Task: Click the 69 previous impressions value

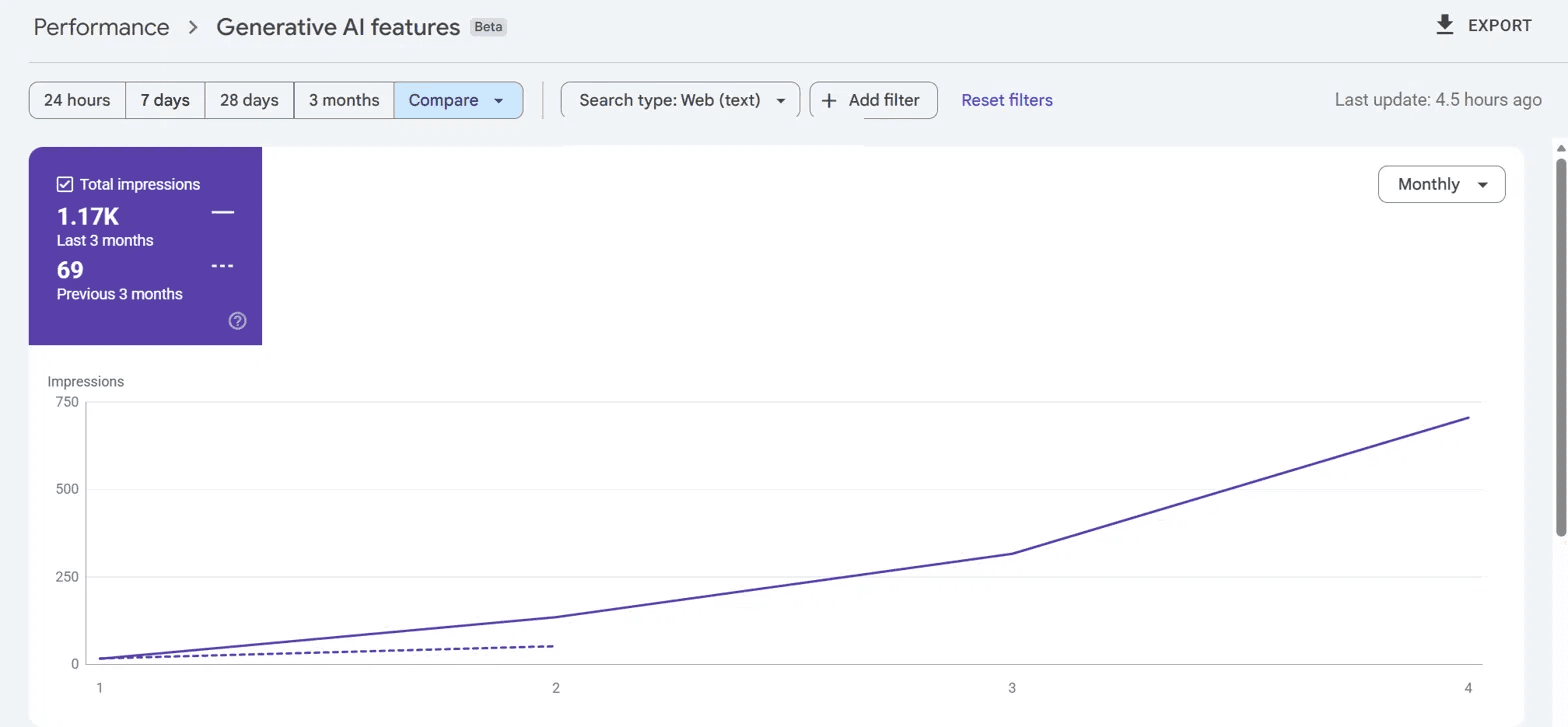Action: [x=70, y=270]
